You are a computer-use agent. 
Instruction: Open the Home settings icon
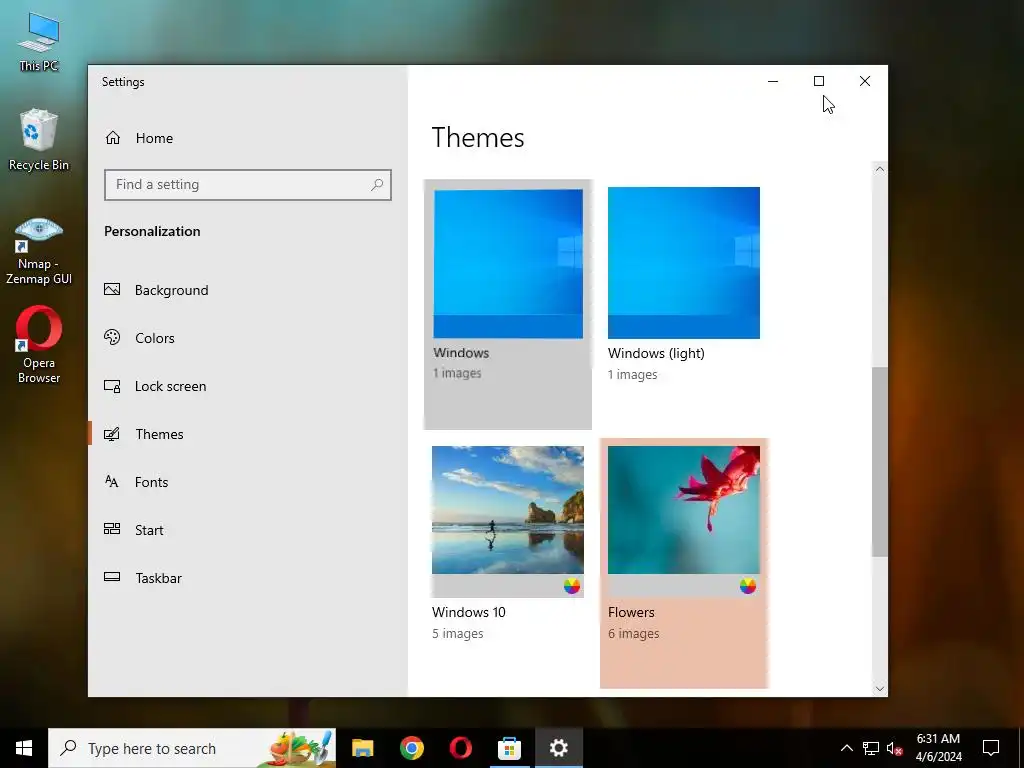[x=113, y=138]
